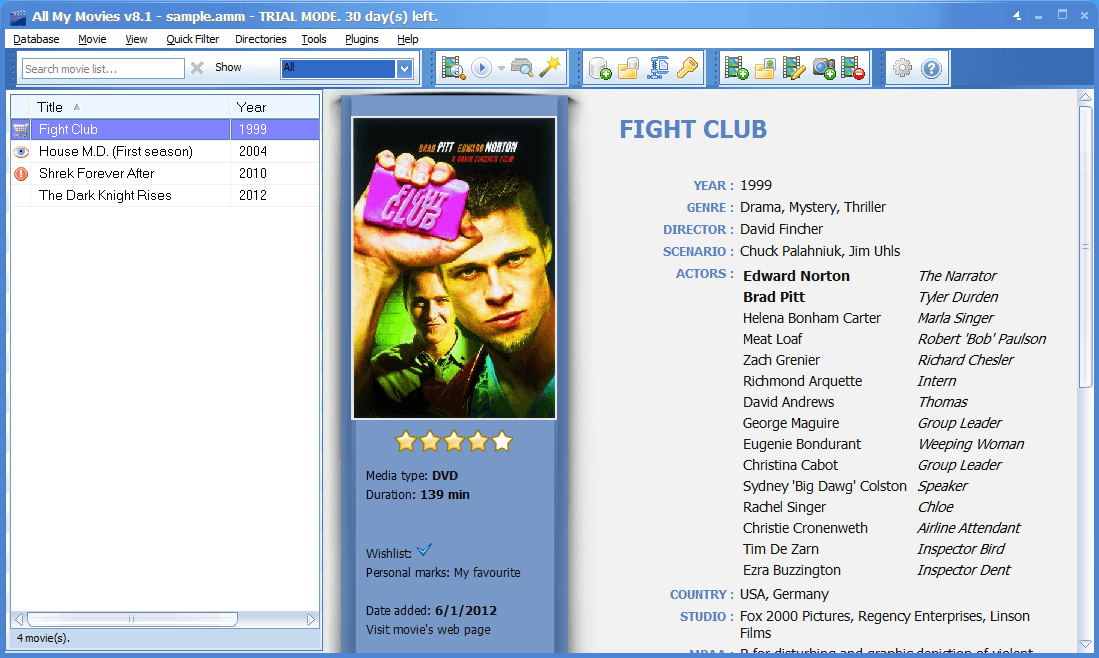Click the edit movie pencil icon

794,68
